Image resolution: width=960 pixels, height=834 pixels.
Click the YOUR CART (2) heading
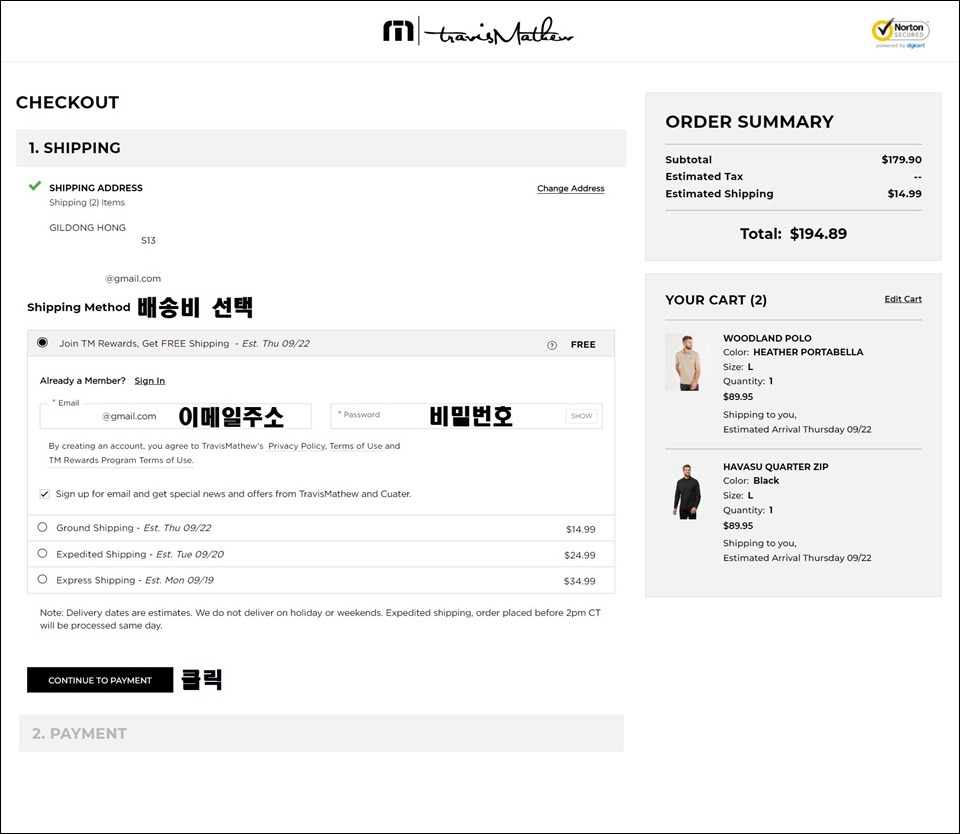[x=716, y=300]
